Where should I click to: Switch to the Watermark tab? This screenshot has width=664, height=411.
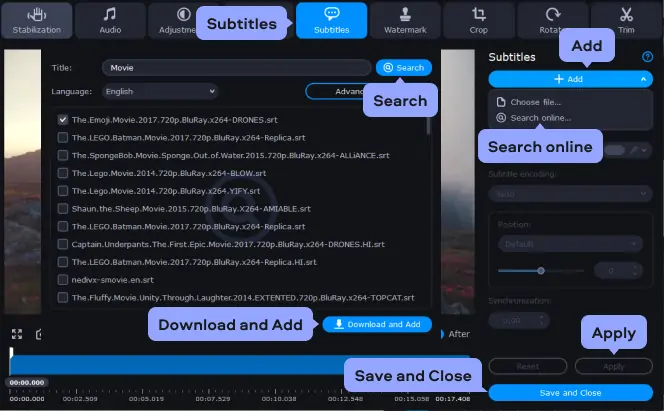click(x=405, y=21)
